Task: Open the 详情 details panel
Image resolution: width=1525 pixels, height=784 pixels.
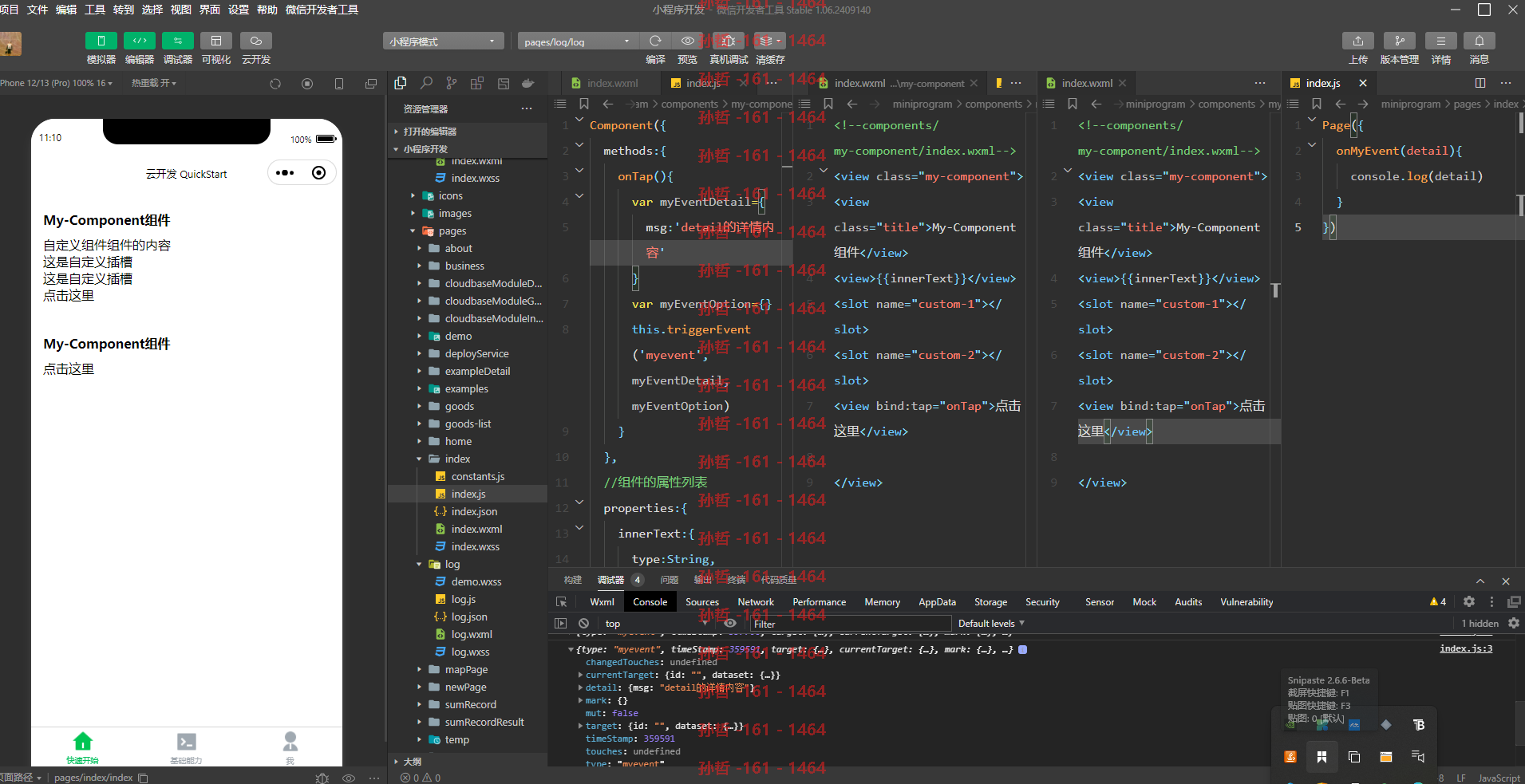Action: 1440,41
